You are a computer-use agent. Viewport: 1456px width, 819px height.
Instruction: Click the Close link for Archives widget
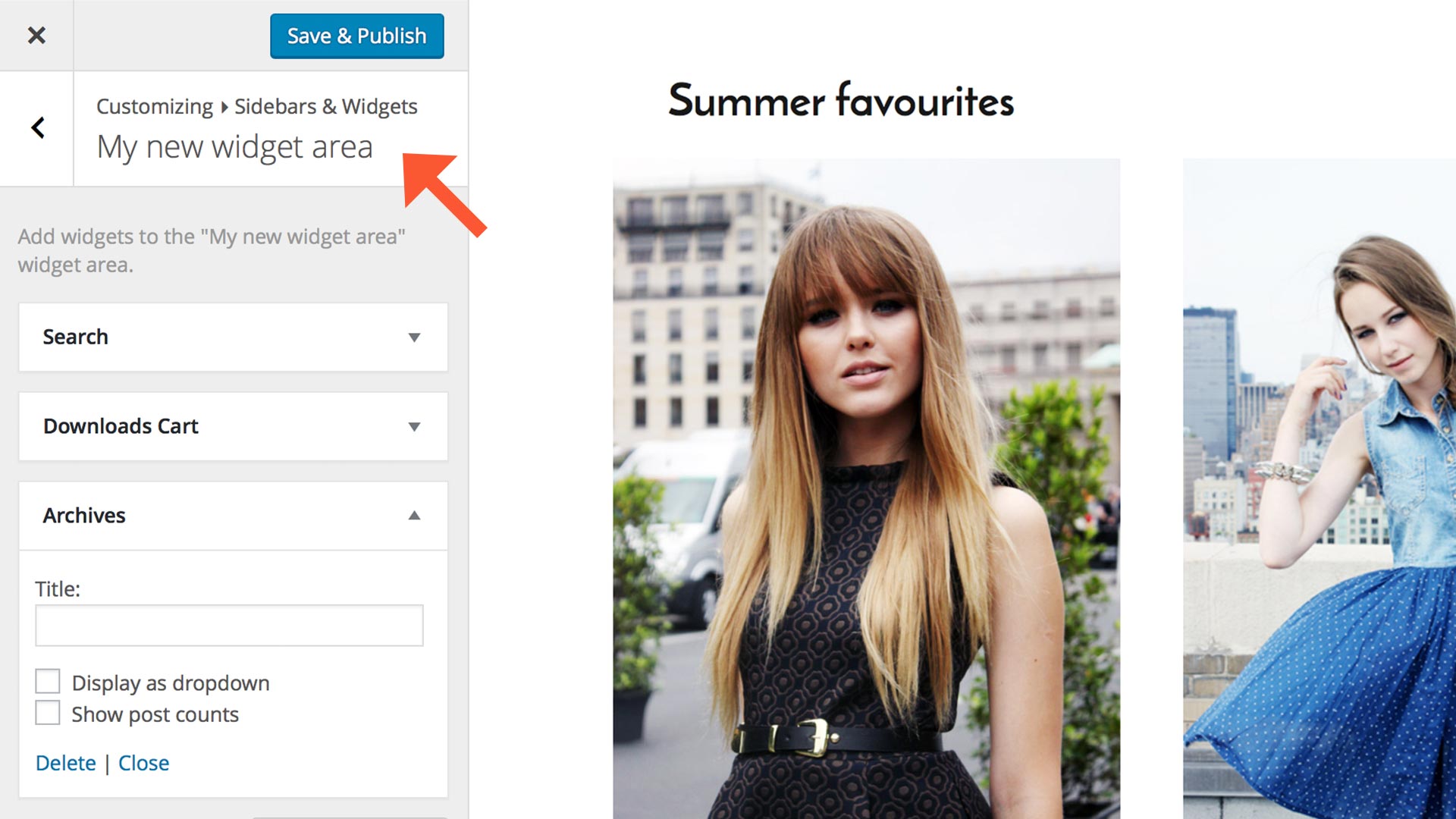click(143, 762)
